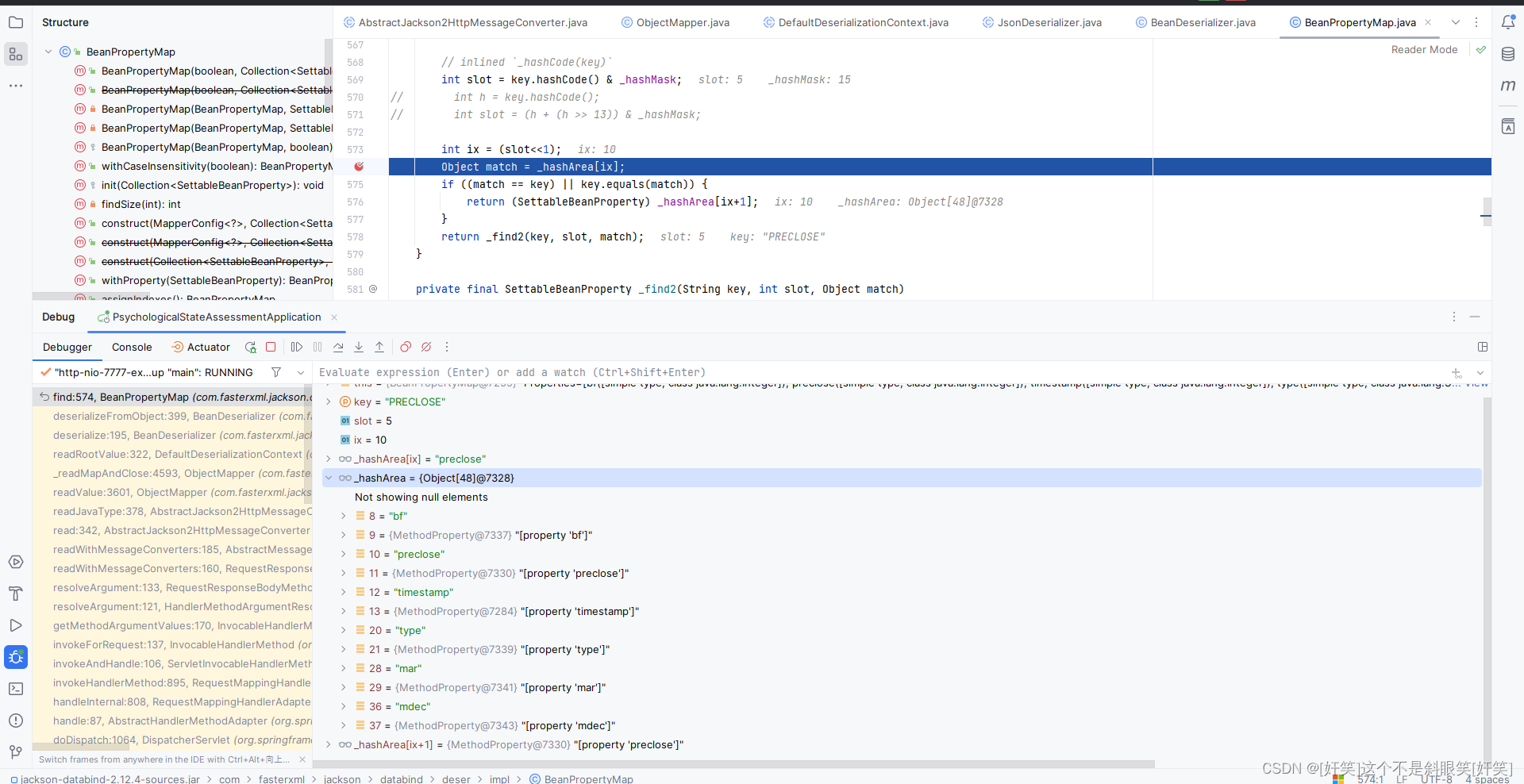The width and height of the screenshot is (1524, 784).
Task: Resume program execution
Action: coord(297,347)
